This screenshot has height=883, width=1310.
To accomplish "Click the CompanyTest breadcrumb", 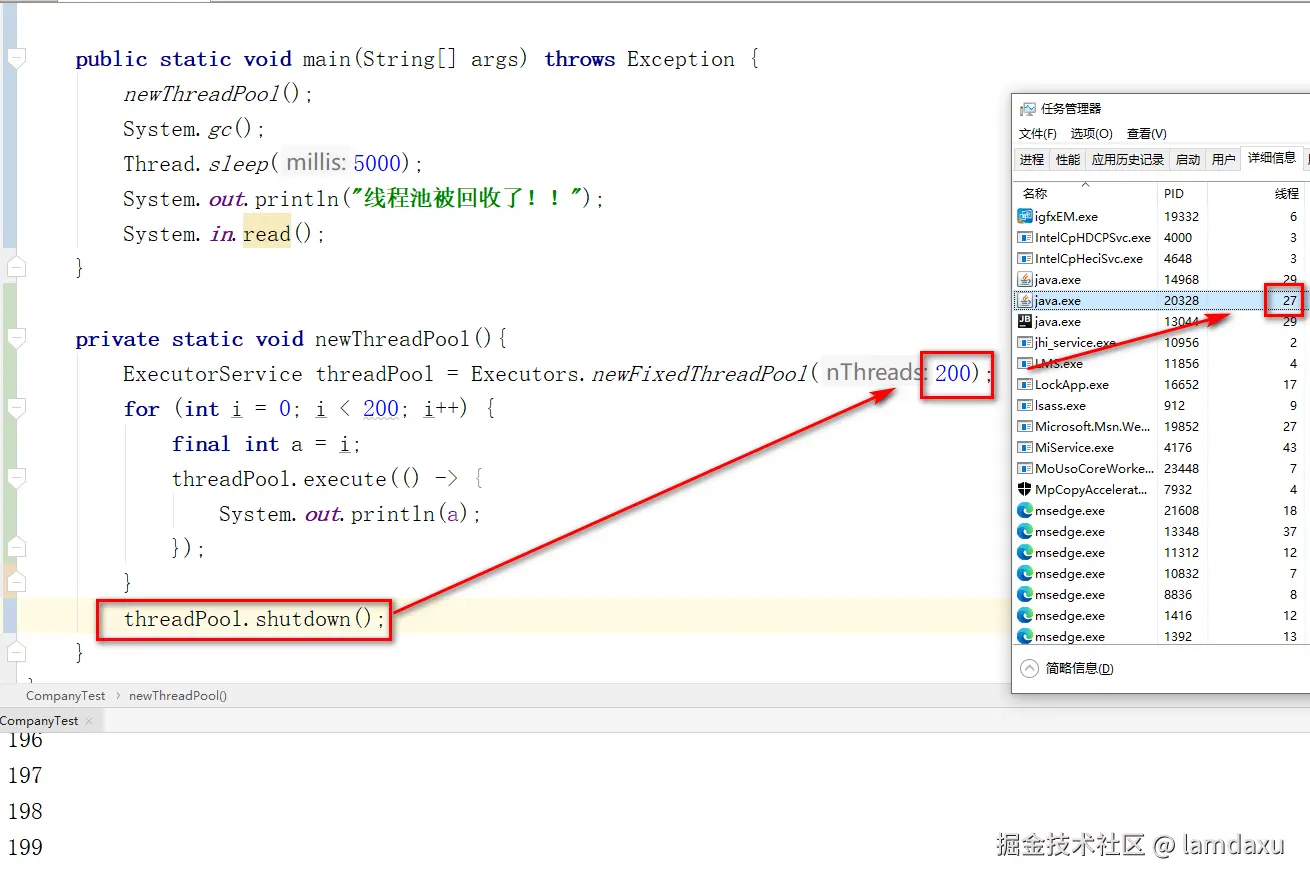I will point(66,696).
